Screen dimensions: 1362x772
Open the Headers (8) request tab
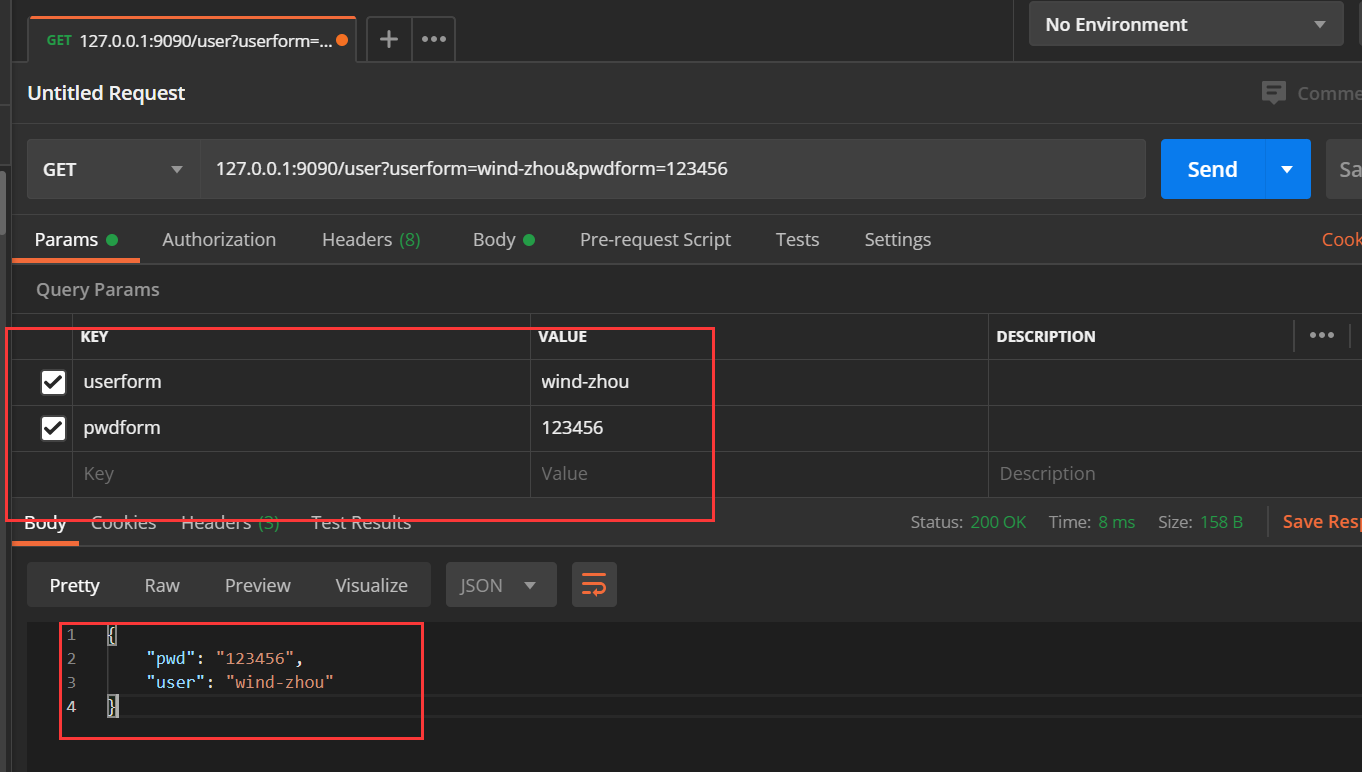tap(371, 240)
